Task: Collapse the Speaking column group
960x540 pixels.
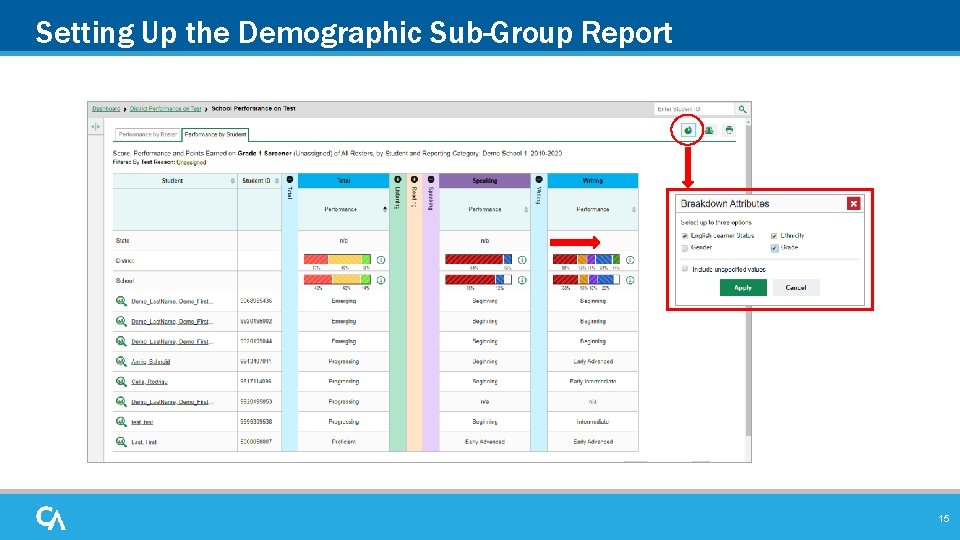Action: point(430,179)
